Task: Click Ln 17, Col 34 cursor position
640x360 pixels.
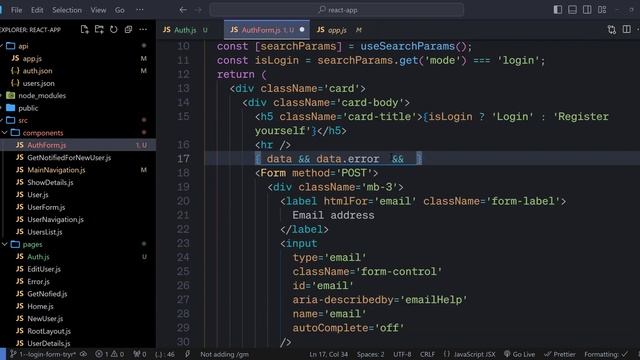Action: [x=329, y=354]
